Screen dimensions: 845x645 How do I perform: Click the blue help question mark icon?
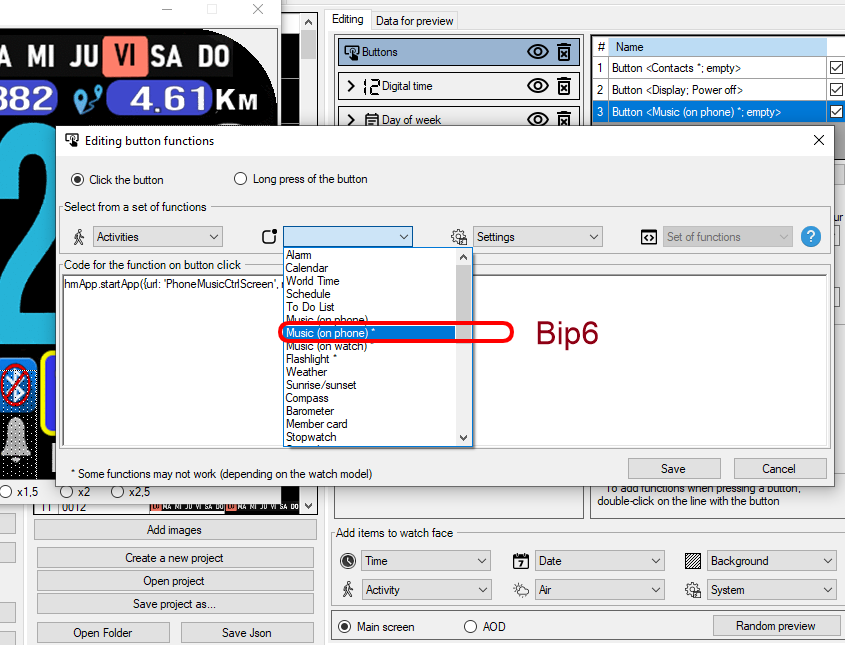(x=811, y=237)
